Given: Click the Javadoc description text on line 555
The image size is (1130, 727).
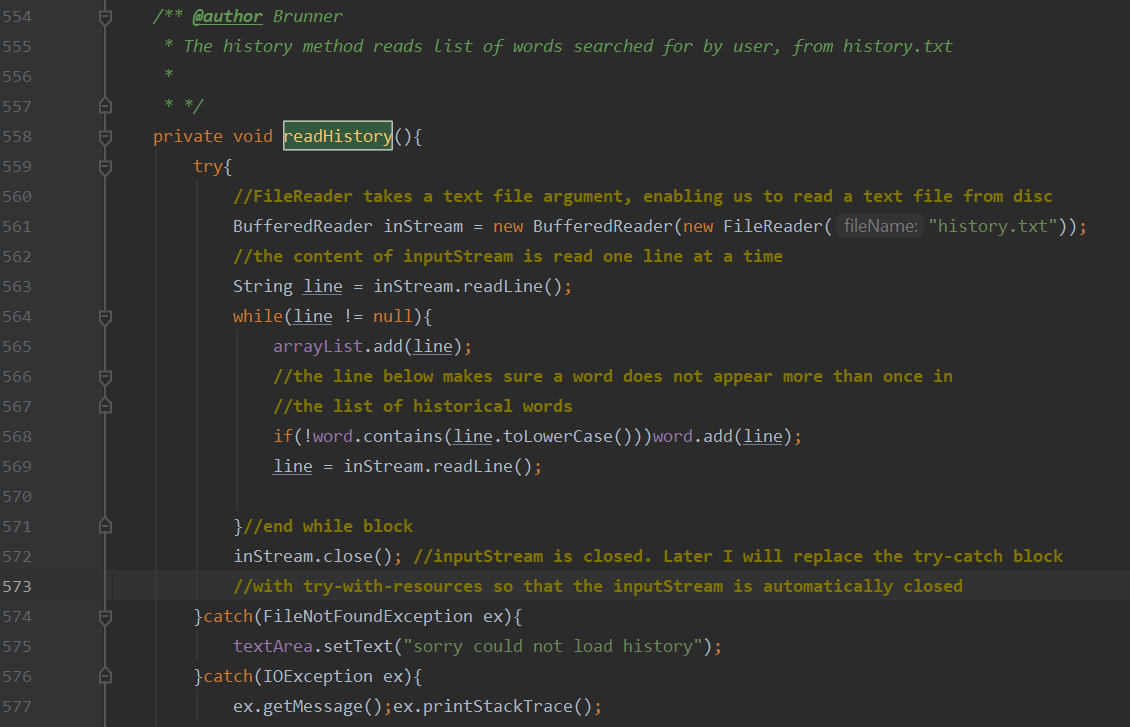Looking at the screenshot, I should 568,46.
